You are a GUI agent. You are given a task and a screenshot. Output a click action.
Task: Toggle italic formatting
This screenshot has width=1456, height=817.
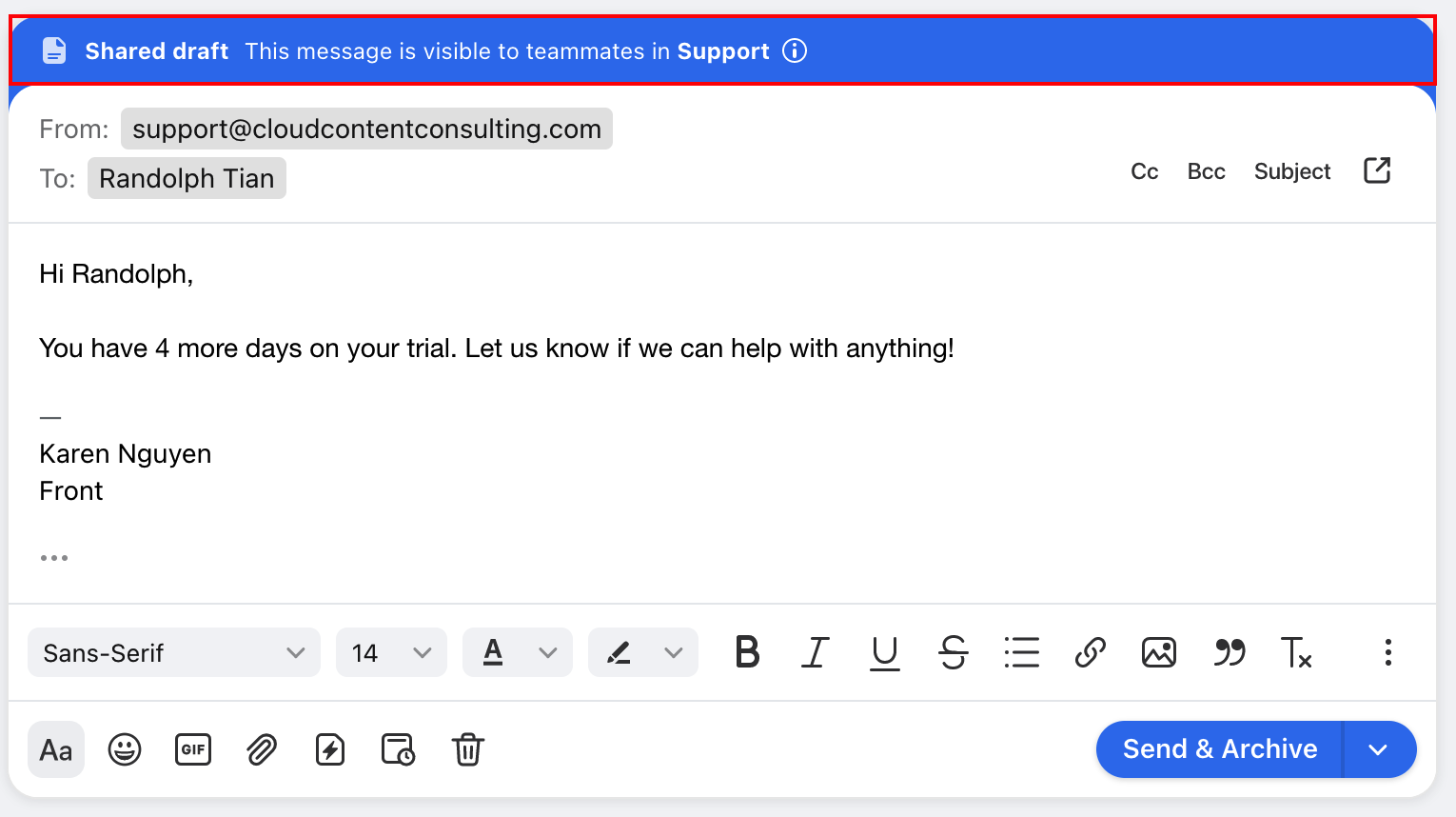click(x=816, y=652)
